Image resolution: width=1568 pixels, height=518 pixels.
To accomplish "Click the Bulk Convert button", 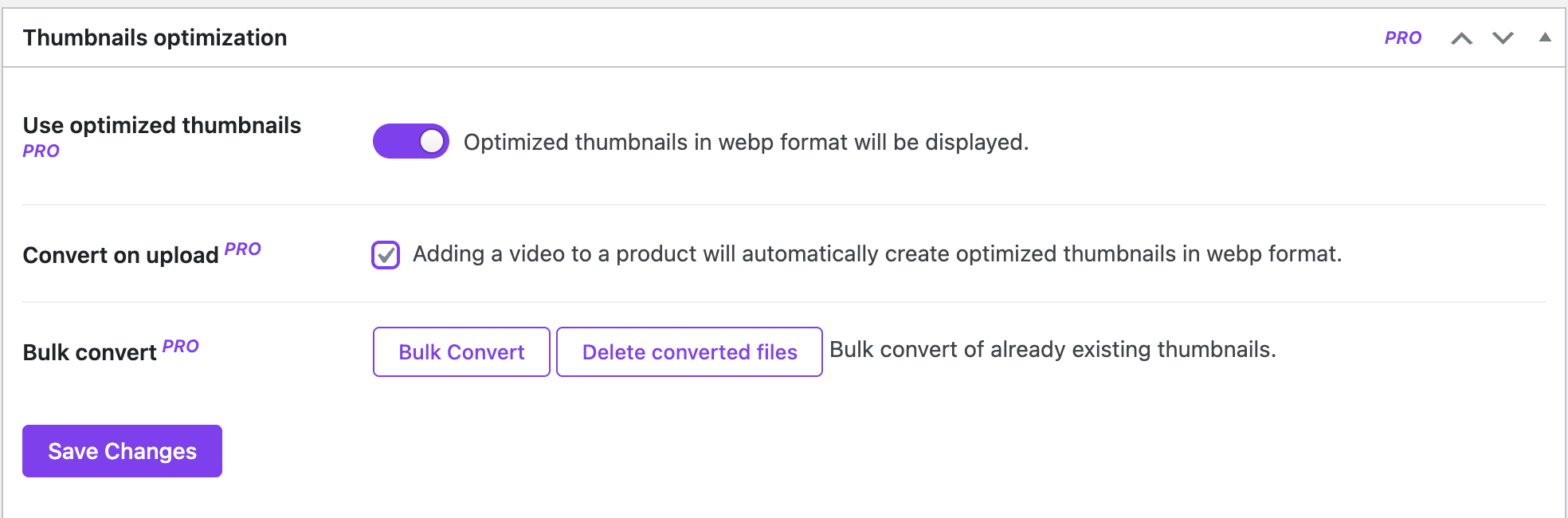I will (461, 351).
